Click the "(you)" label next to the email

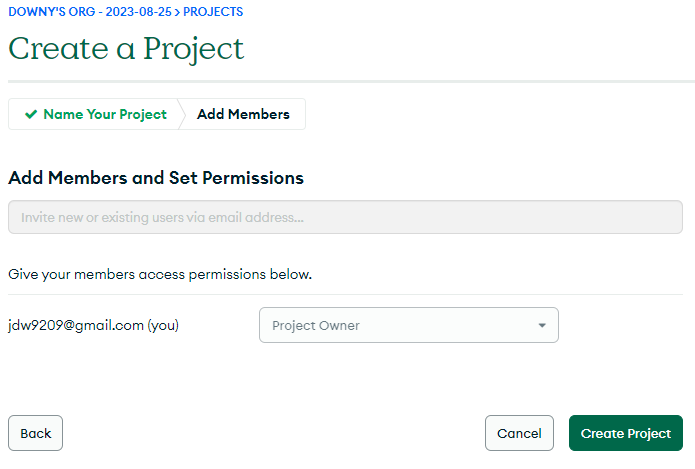163,325
